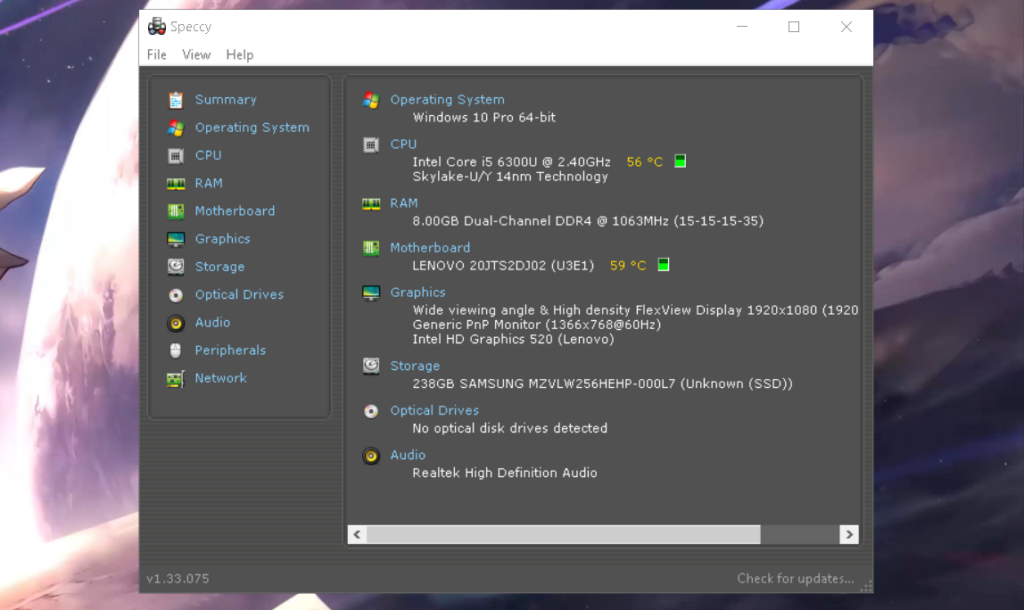This screenshot has width=1024, height=610.
Task: Open the RAM section in sidebar
Action: [208, 184]
